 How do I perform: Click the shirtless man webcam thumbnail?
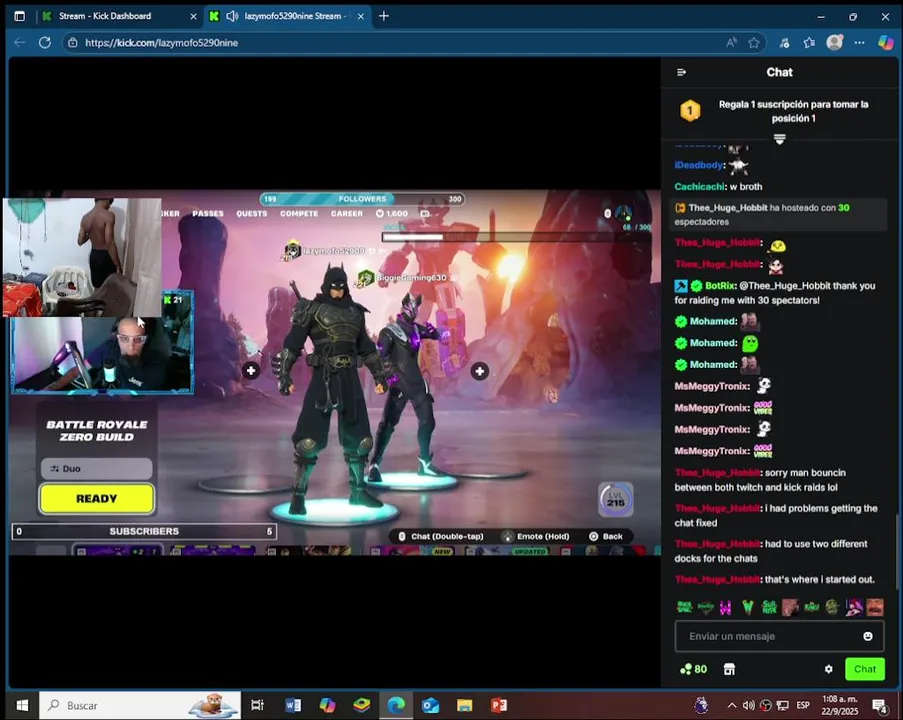click(x=82, y=257)
